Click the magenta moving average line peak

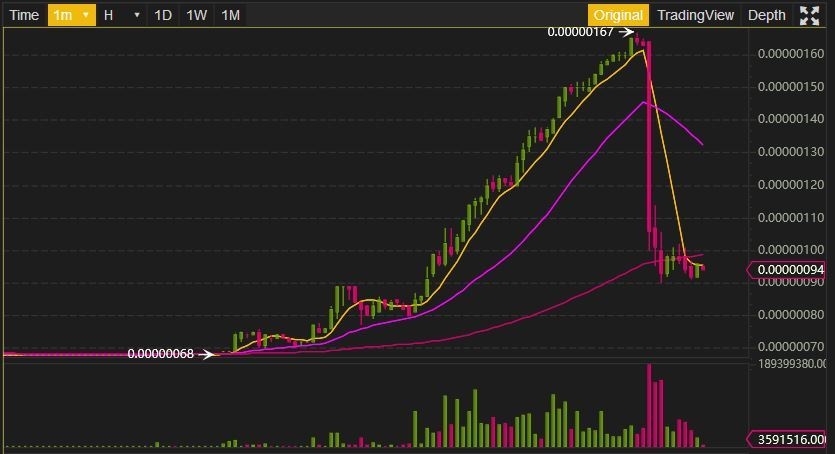pyautogui.click(x=644, y=102)
